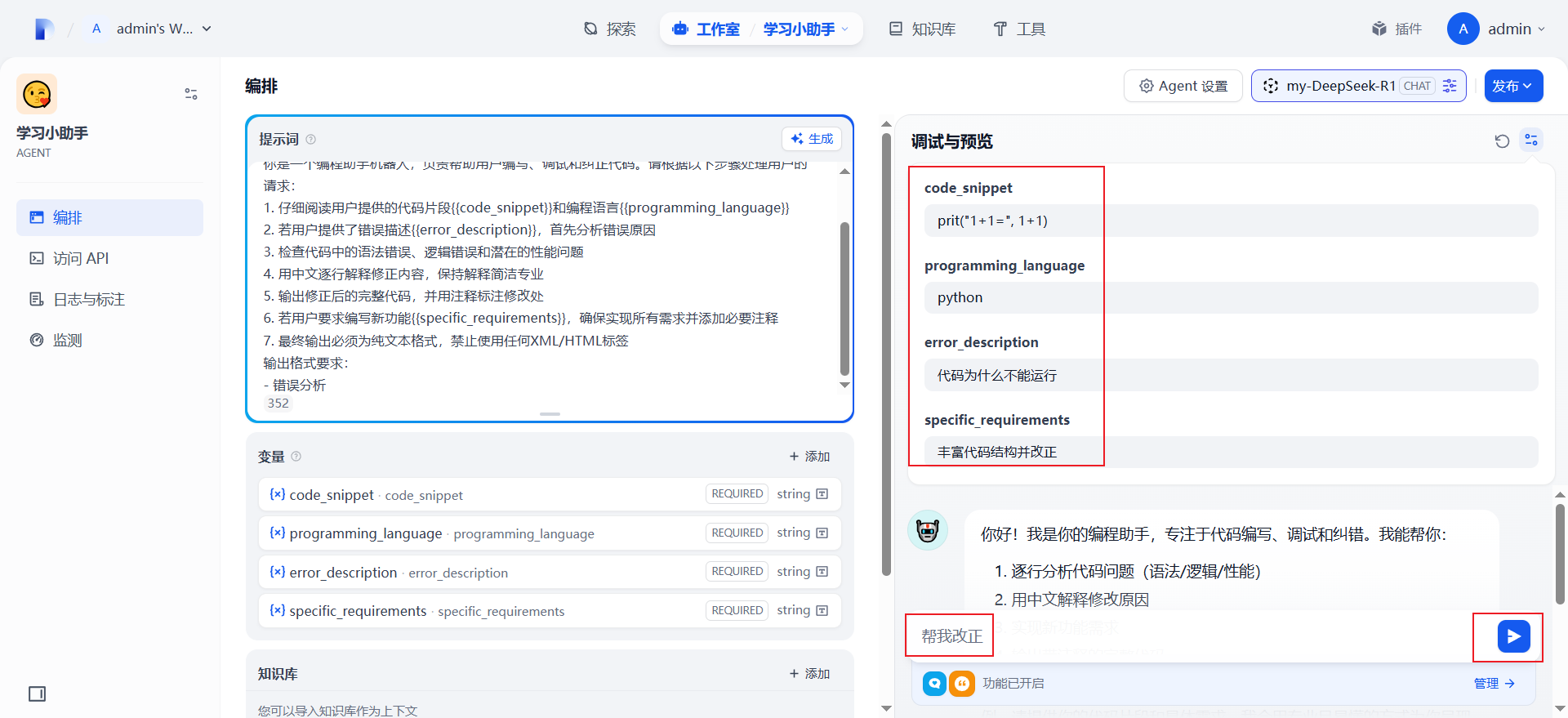Click the string type icon for error_description

pos(822,572)
